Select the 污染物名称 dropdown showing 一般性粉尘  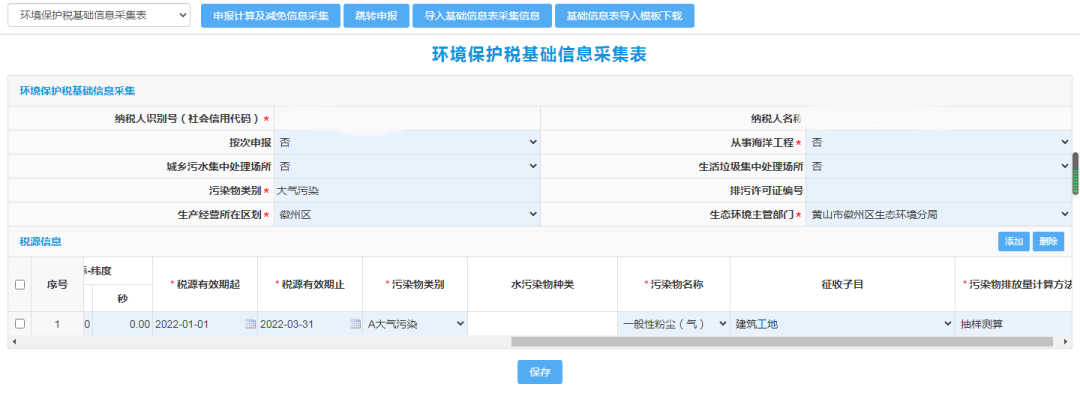(674, 324)
